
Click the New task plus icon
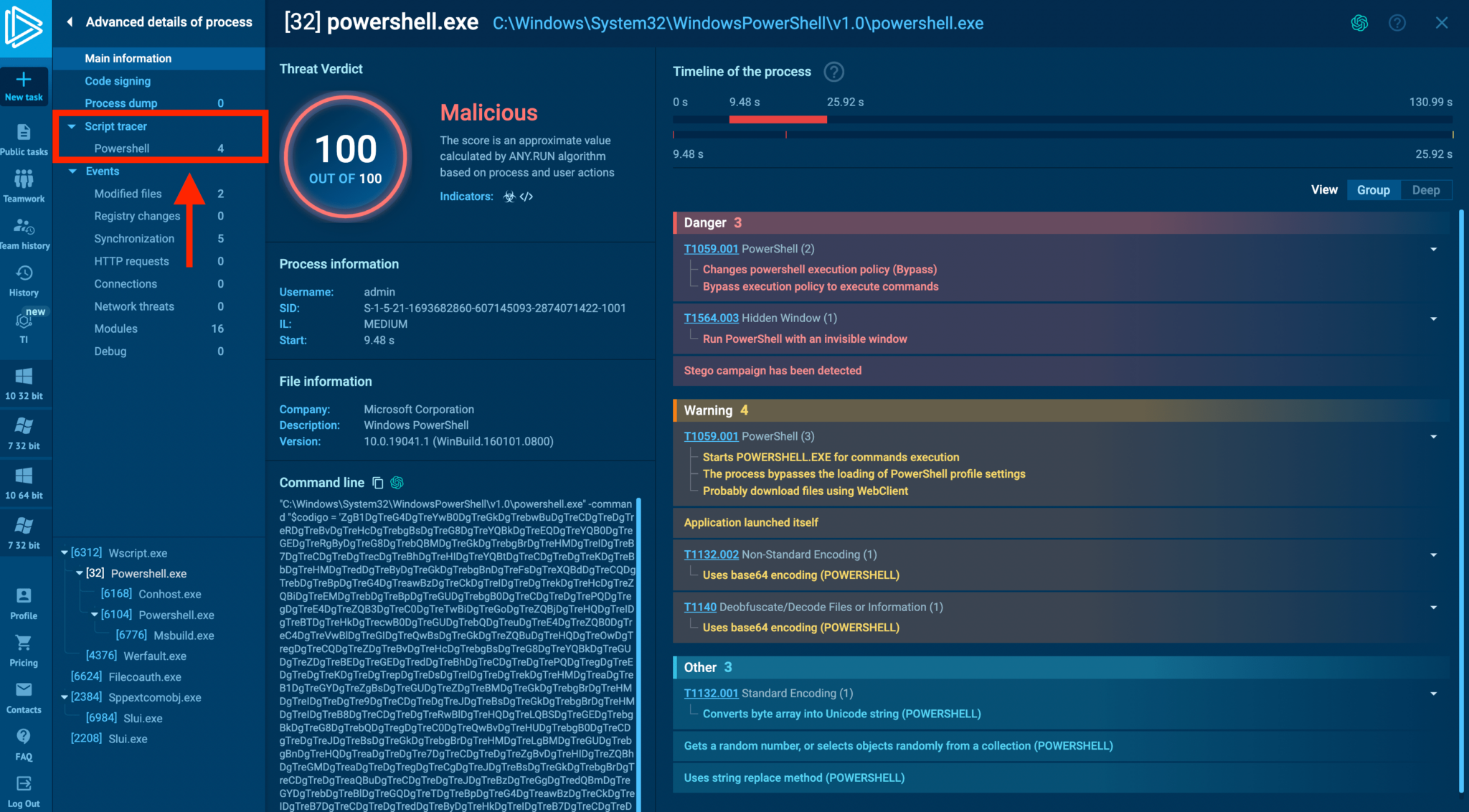pyautogui.click(x=24, y=80)
